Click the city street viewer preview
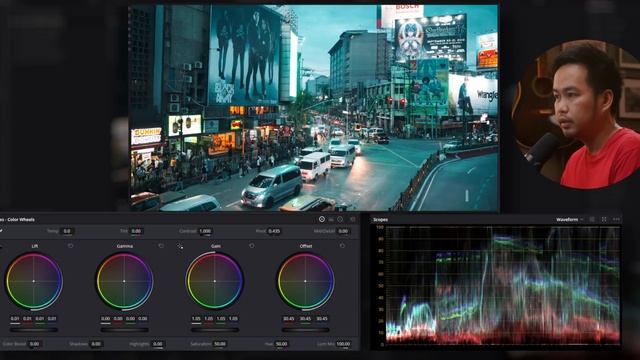640x360 pixels. pos(314,108)
